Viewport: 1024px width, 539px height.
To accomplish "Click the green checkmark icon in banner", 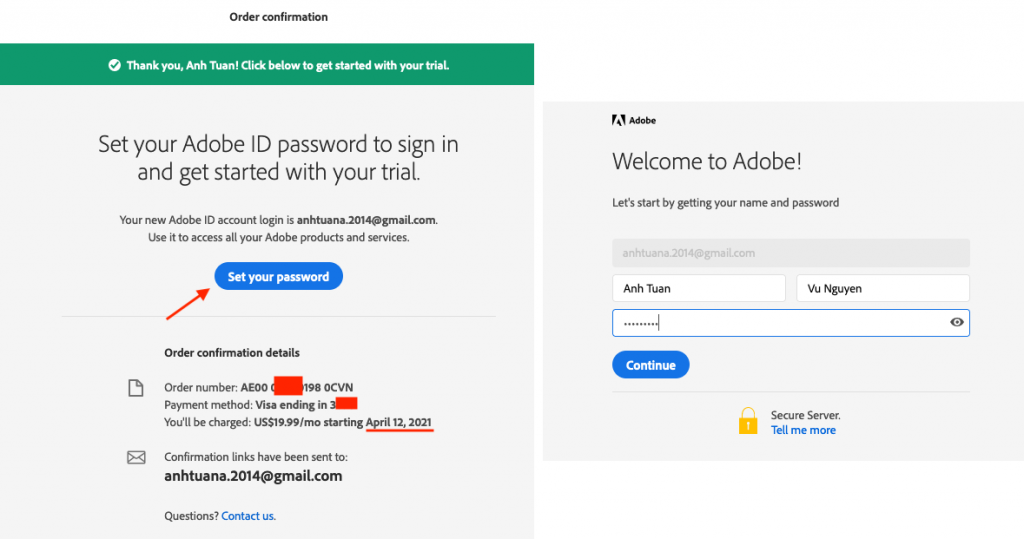I will (114, 65).
